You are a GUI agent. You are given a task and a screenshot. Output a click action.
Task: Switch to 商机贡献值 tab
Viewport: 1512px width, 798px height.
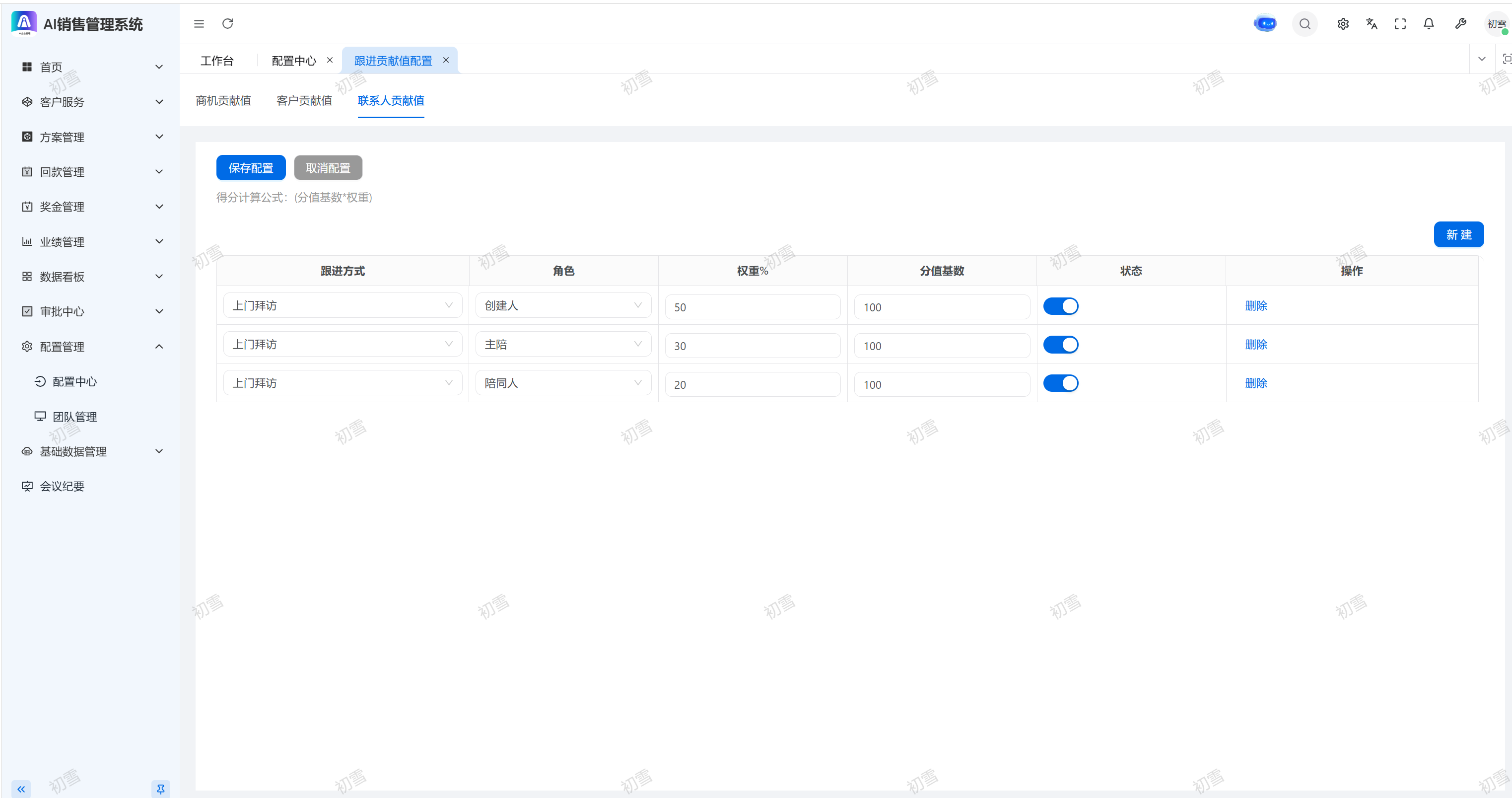click(x=223, y=100)
